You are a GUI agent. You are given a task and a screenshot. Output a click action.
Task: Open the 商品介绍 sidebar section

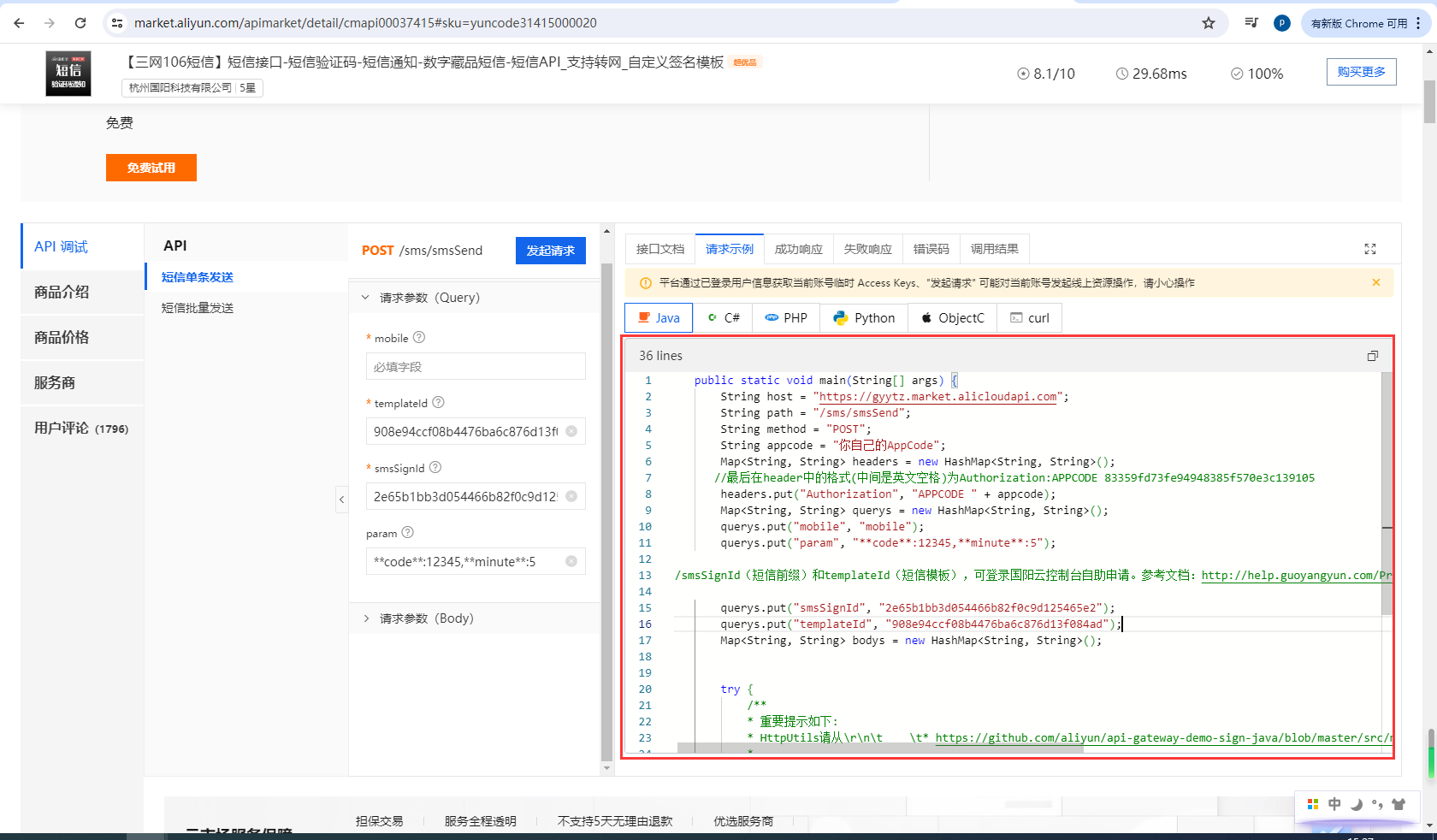(82, 292)
